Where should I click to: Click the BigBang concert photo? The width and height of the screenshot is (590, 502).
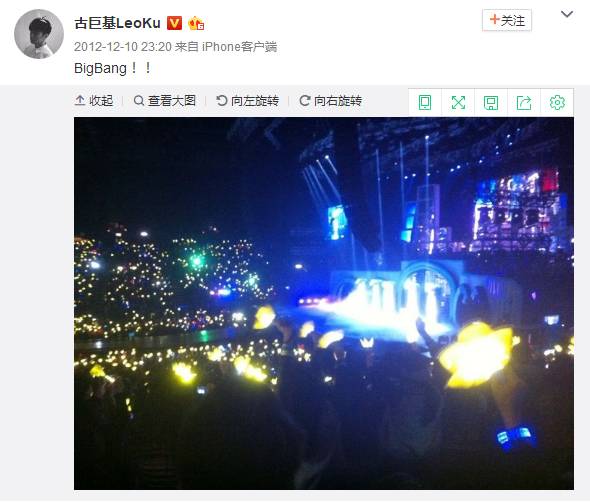[324, 303]
